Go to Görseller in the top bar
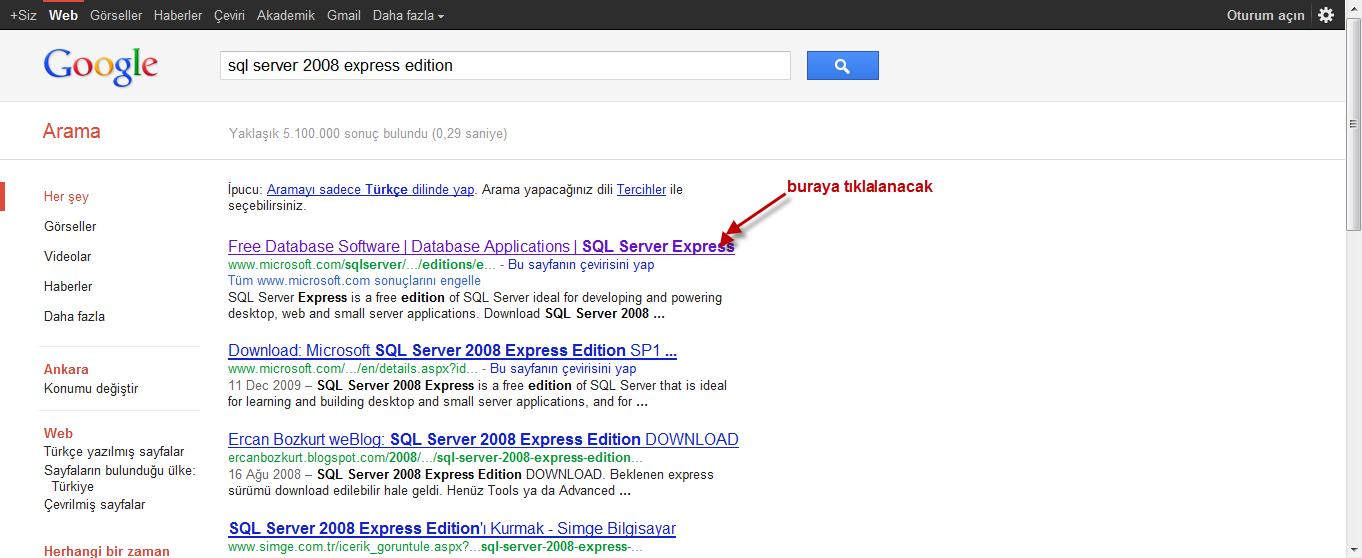This screenshot has height=558, width=1362. [116, 15]
